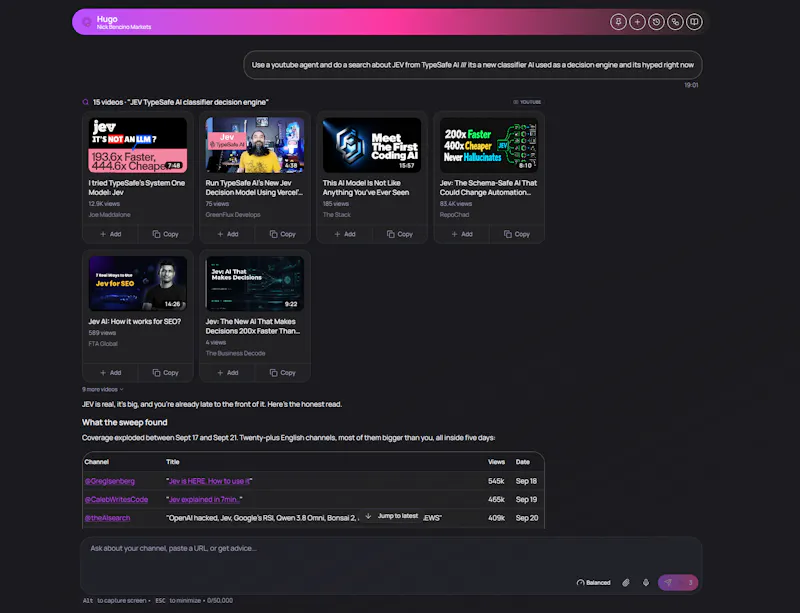Open chat history clock icon in header
The width and height of the screenshot is (800, 613).
click(656, 22)
